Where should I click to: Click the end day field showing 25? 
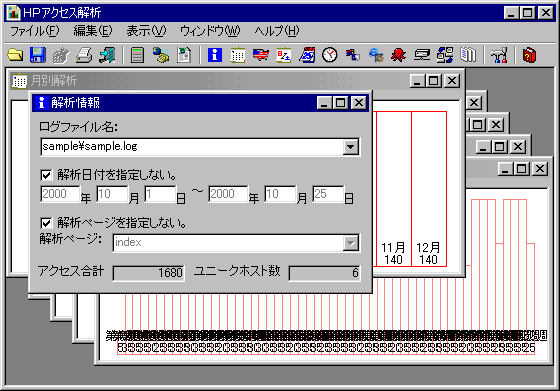point(328,194)
